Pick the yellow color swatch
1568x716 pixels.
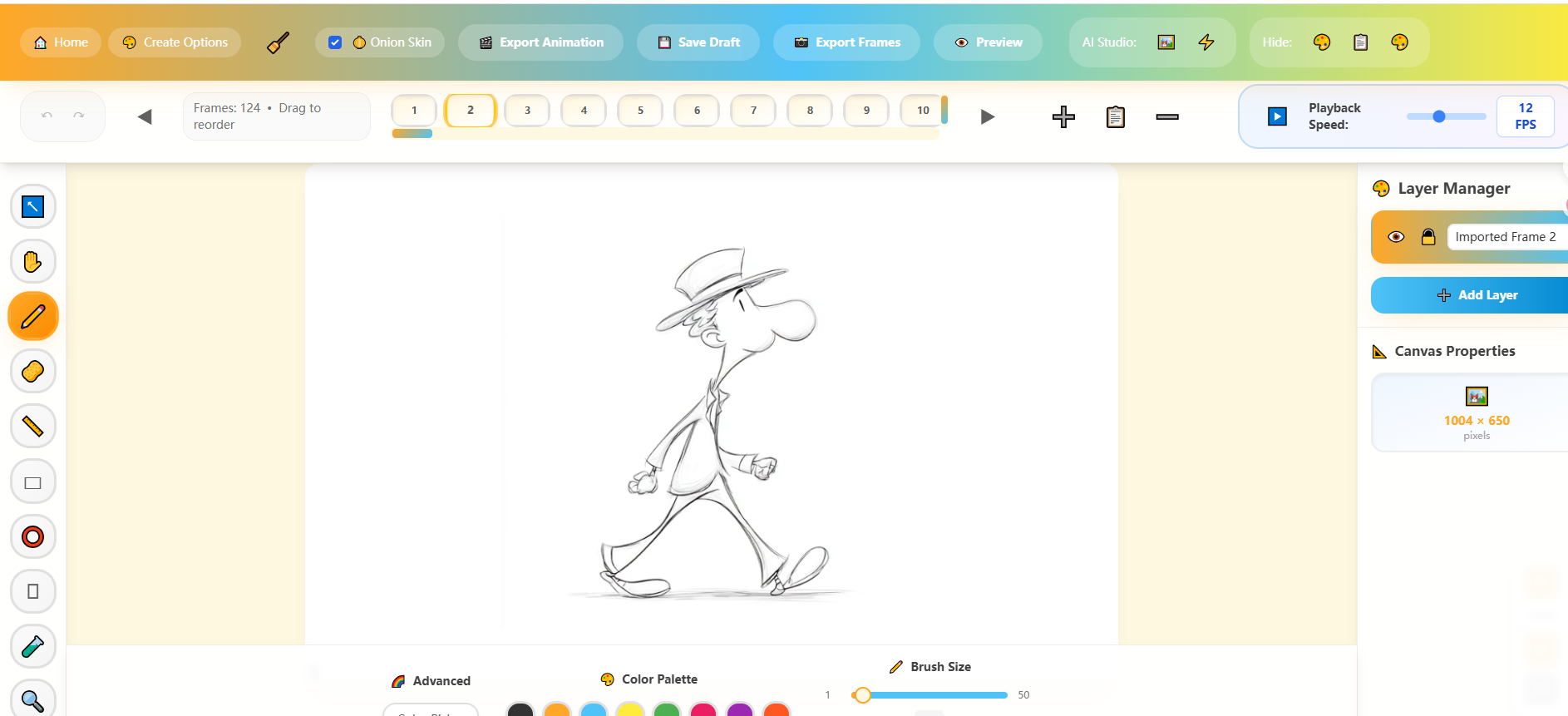[x=630, y=709]
